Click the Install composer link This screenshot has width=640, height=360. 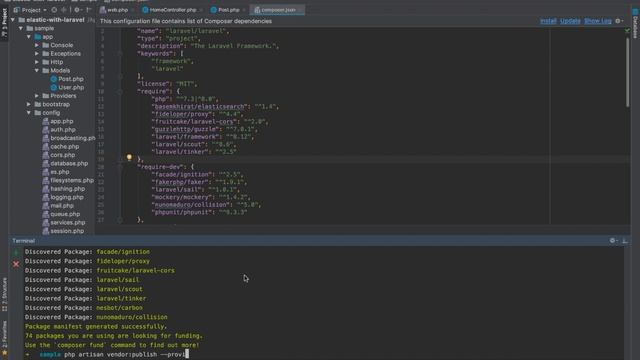[x=548, y=21]
